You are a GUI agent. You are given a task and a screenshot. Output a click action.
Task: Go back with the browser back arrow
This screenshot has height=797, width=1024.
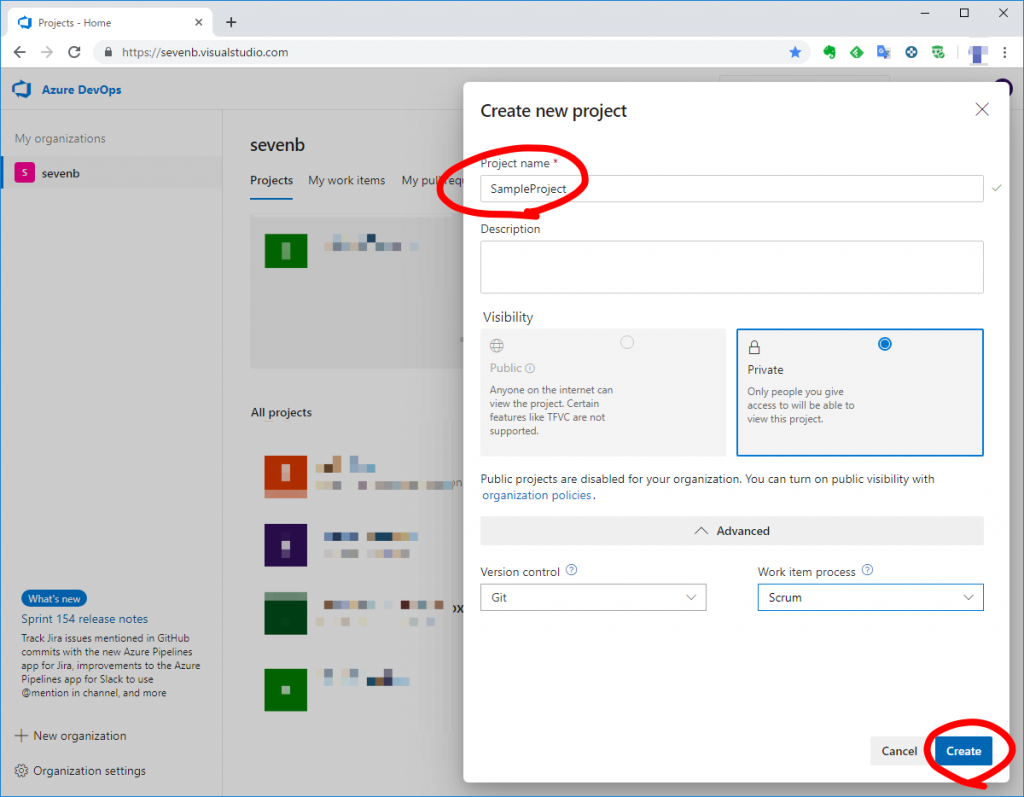point(20,52)
